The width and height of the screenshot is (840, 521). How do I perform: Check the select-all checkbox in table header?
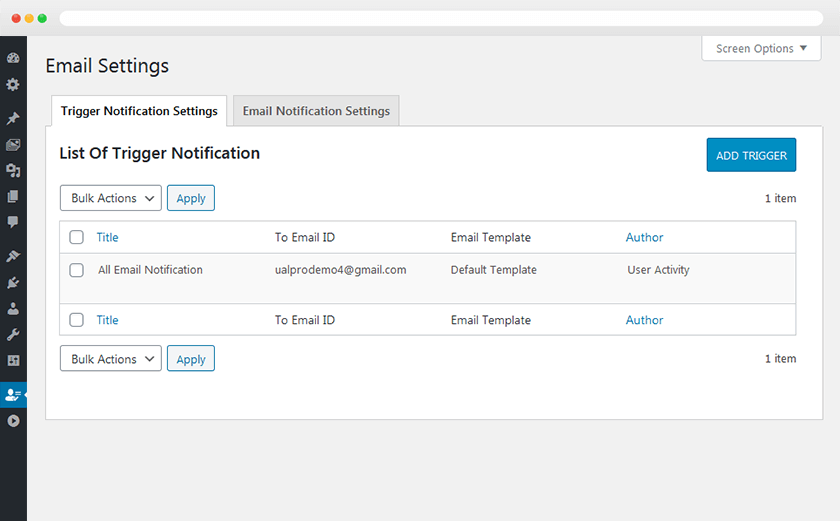click(77, 238)
